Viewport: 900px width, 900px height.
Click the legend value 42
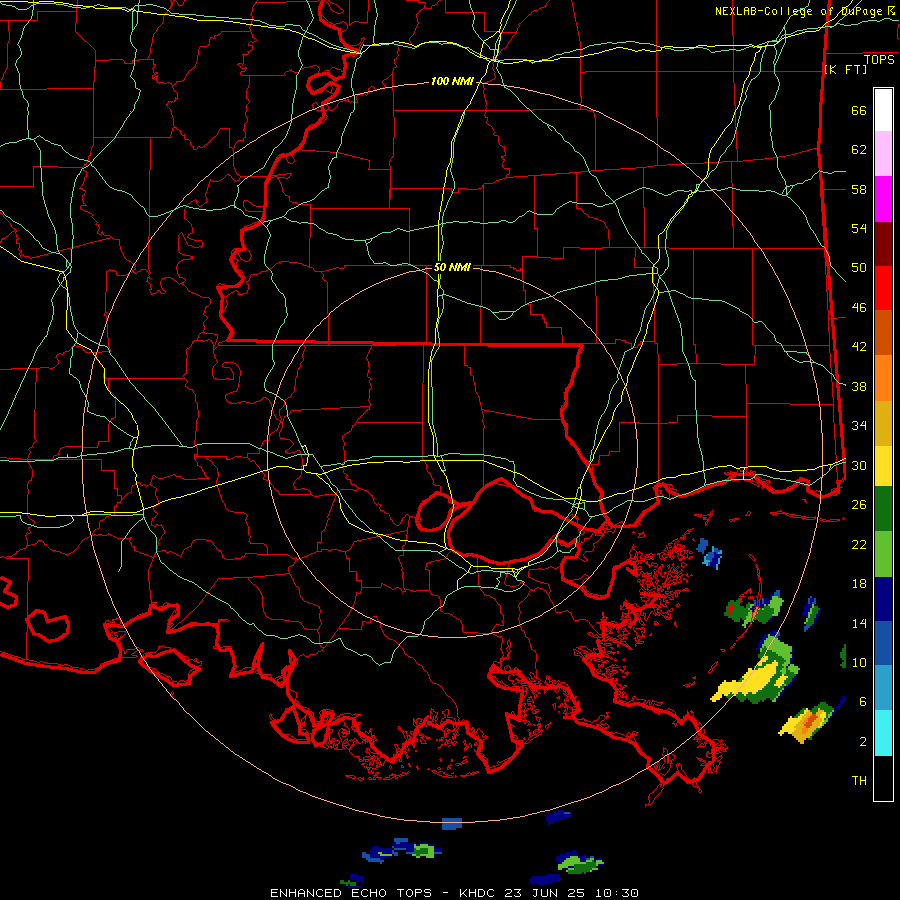pos(859,347)
